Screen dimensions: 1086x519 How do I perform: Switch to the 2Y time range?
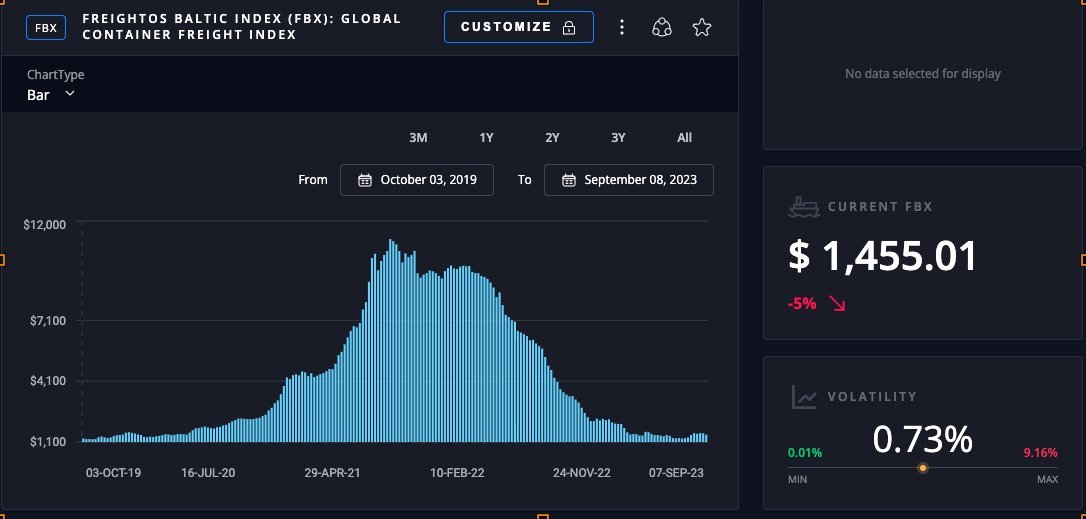(x=552, y=138)
